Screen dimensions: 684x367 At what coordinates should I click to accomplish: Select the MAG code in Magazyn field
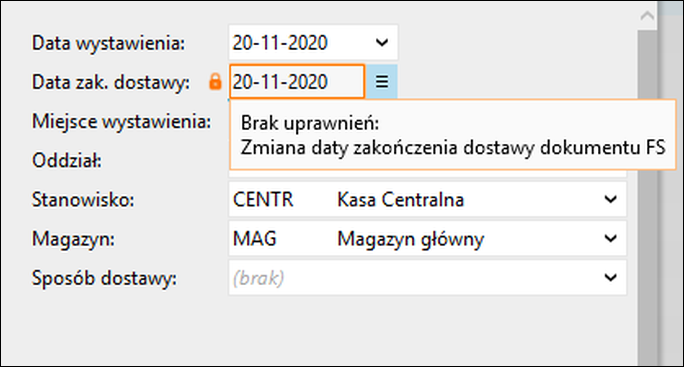click(x=255, y=239)
